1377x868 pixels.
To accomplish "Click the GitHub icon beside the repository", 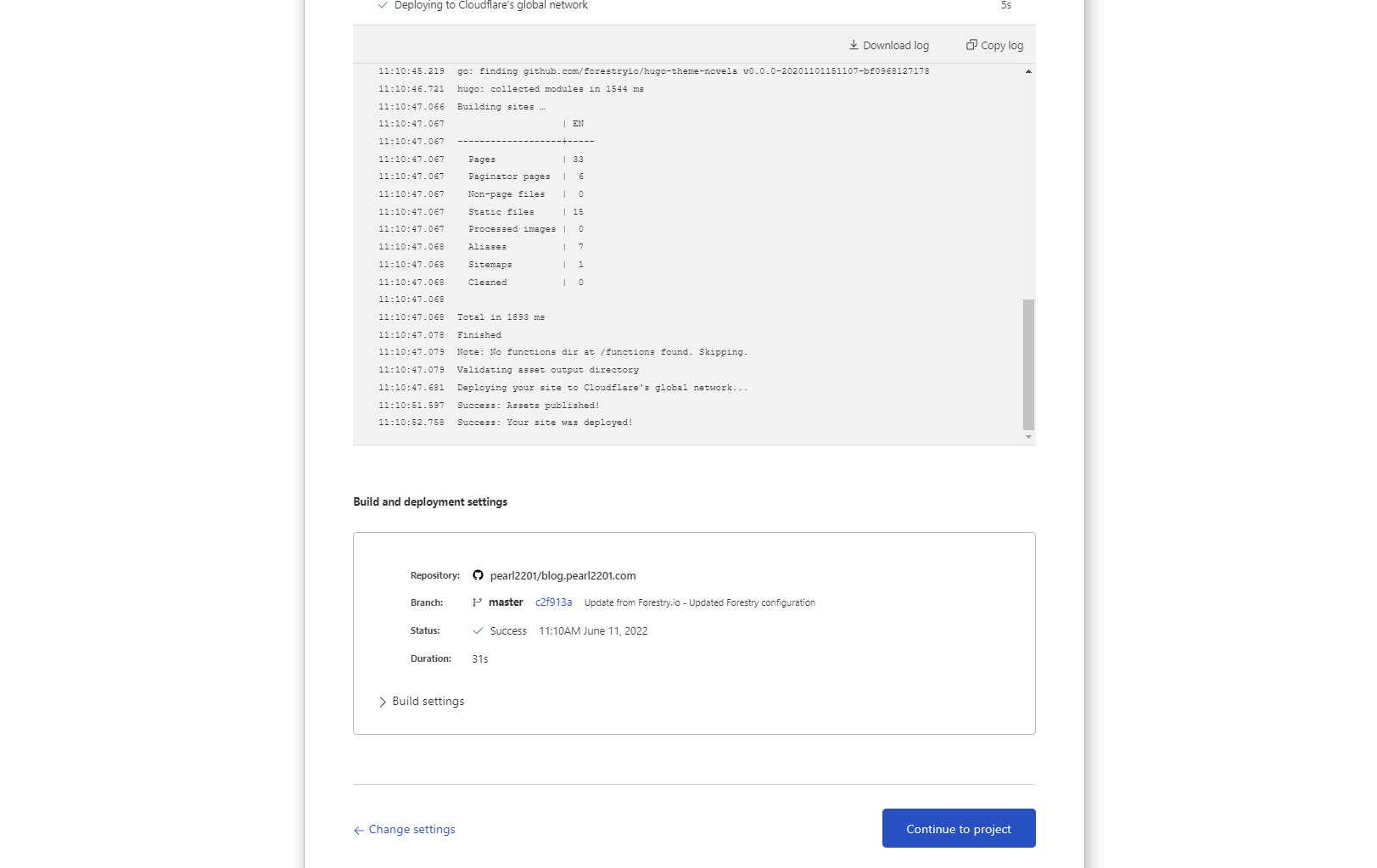I will (x=479, y=575).
